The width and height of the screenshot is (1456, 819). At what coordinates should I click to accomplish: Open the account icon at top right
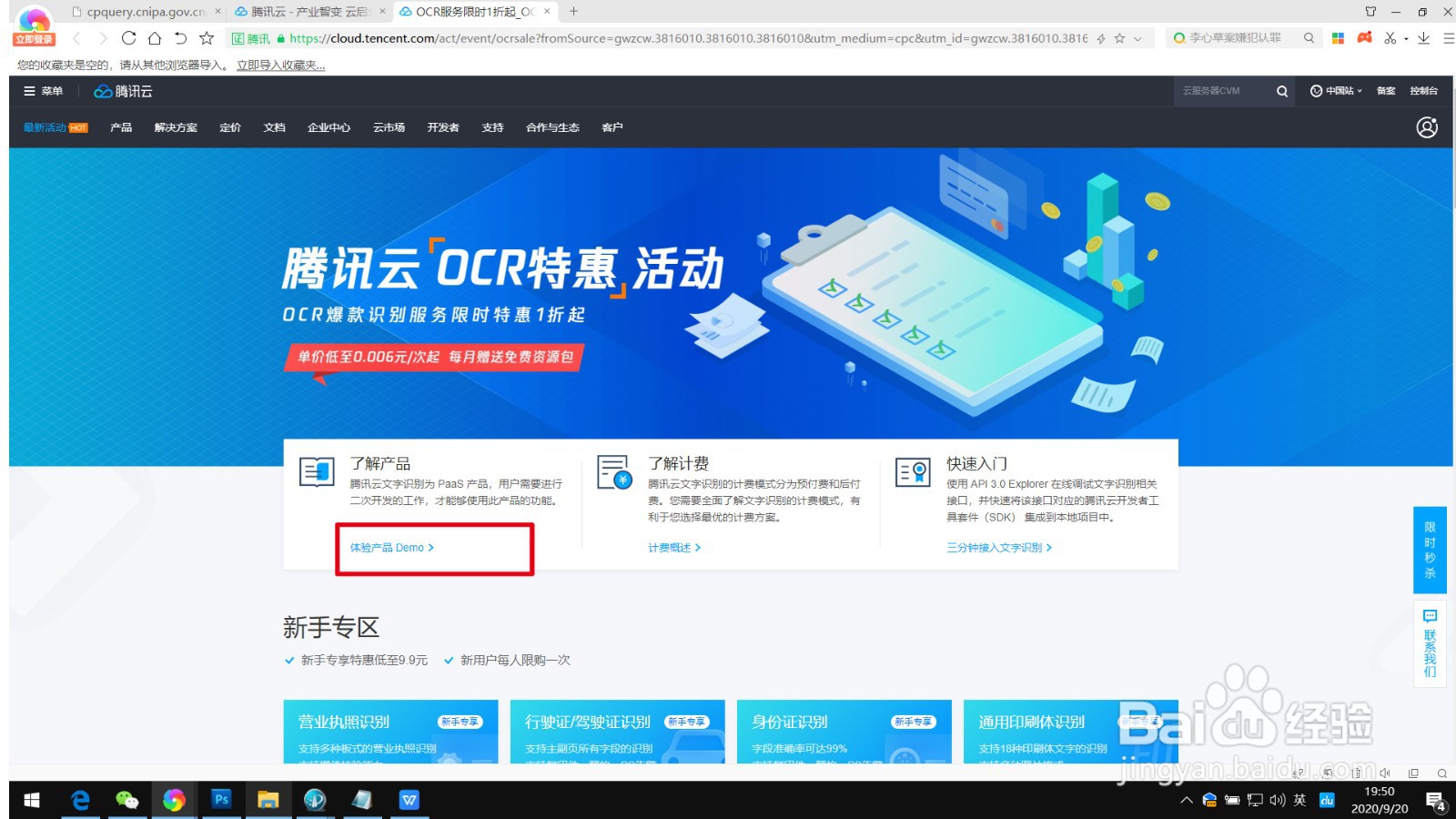(1427, 127)
